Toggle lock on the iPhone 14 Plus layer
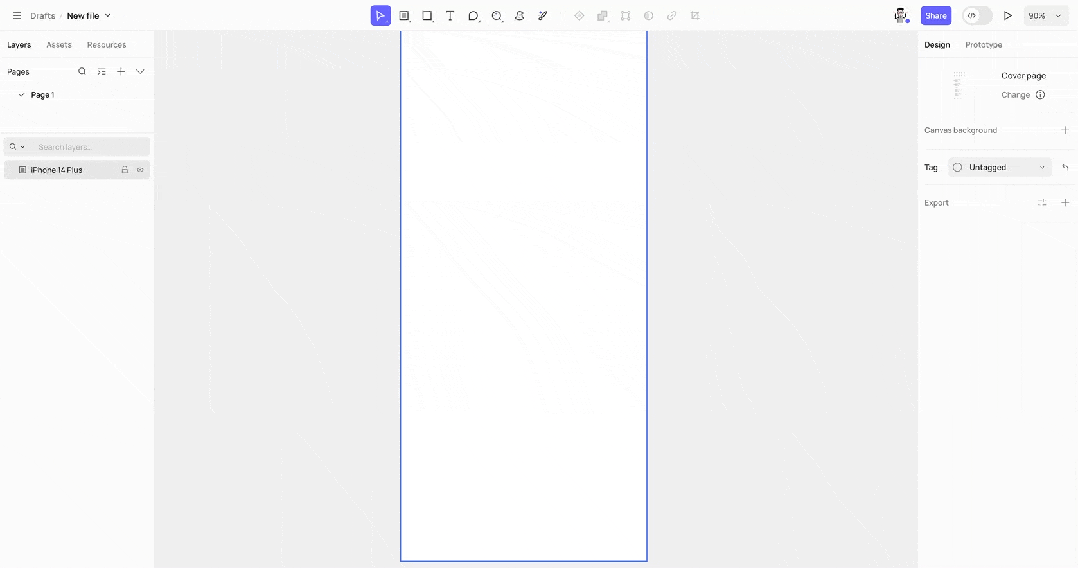This screenshot has height=568, width=1078. (125, 170)
